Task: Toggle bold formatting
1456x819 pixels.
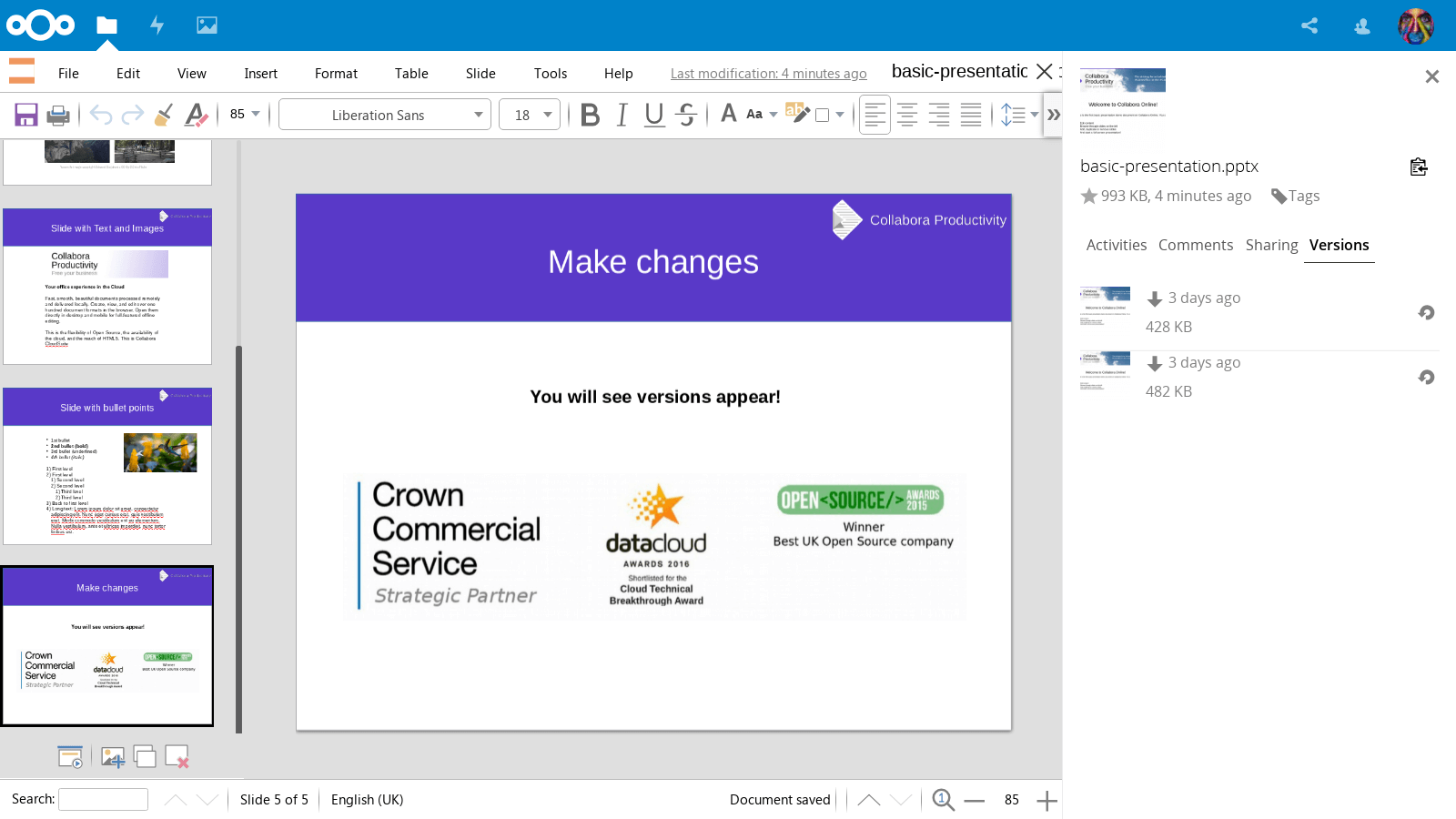Action: point(590,115)
